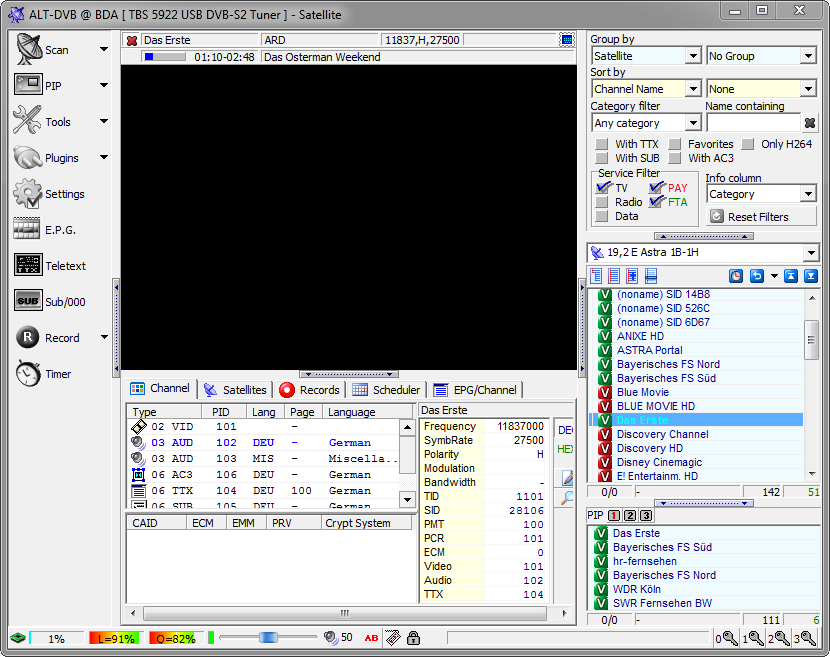Click zoom preset 3 magnifier icon

coord(805,638)
